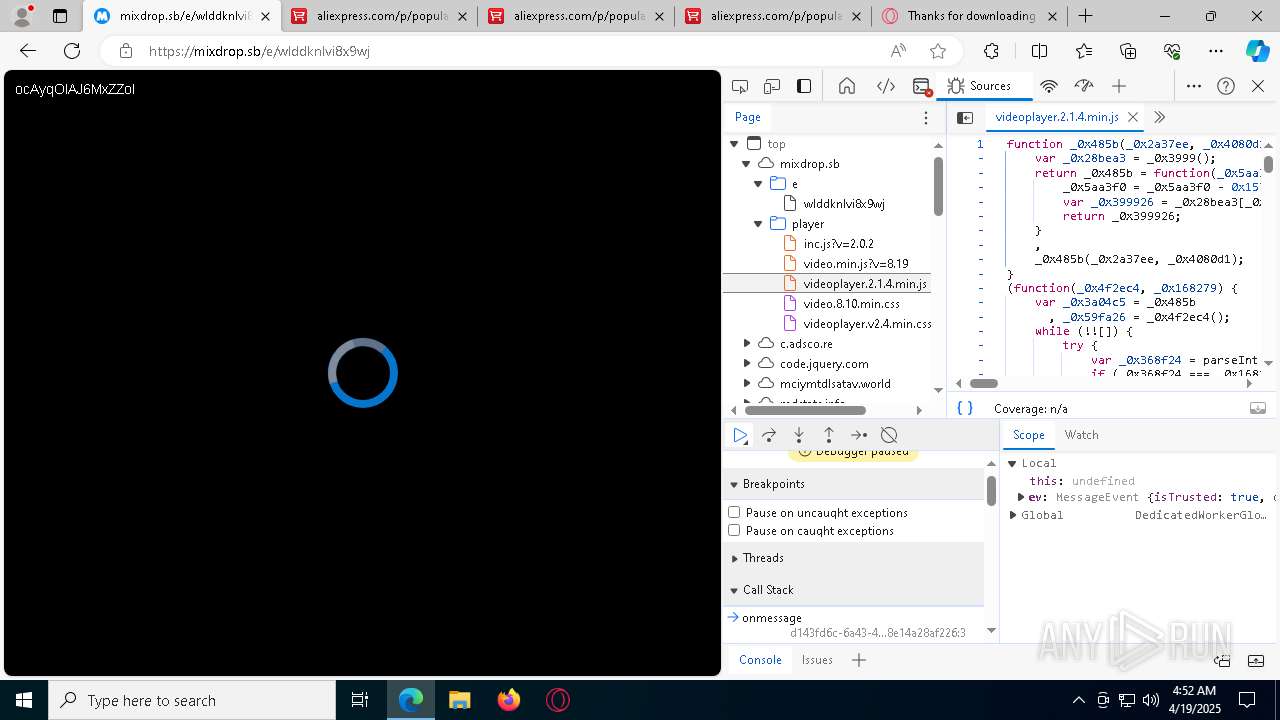Open inc.js?v=2.0.2 file
Screen dimensions: 1280x720
coord(838,244)
